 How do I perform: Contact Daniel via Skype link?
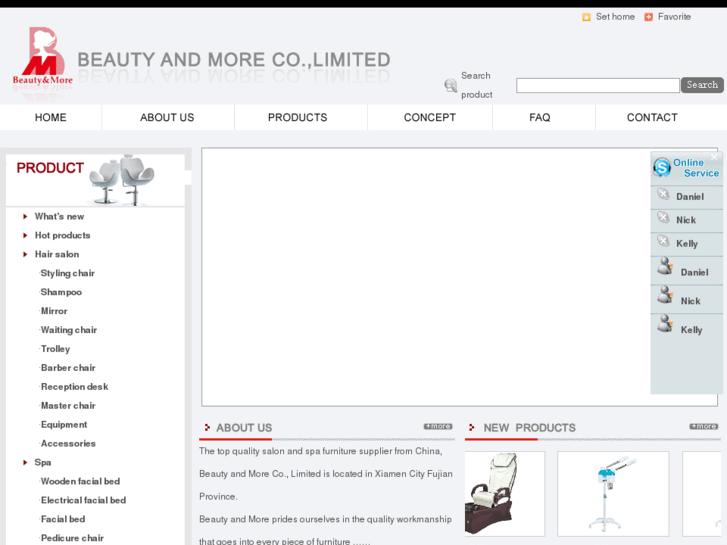(x=690, y=197)
